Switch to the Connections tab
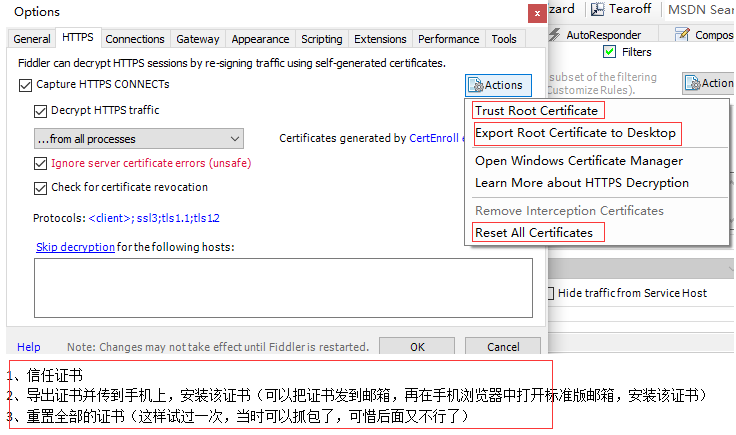Screen dimensions: 736x435 135,39
